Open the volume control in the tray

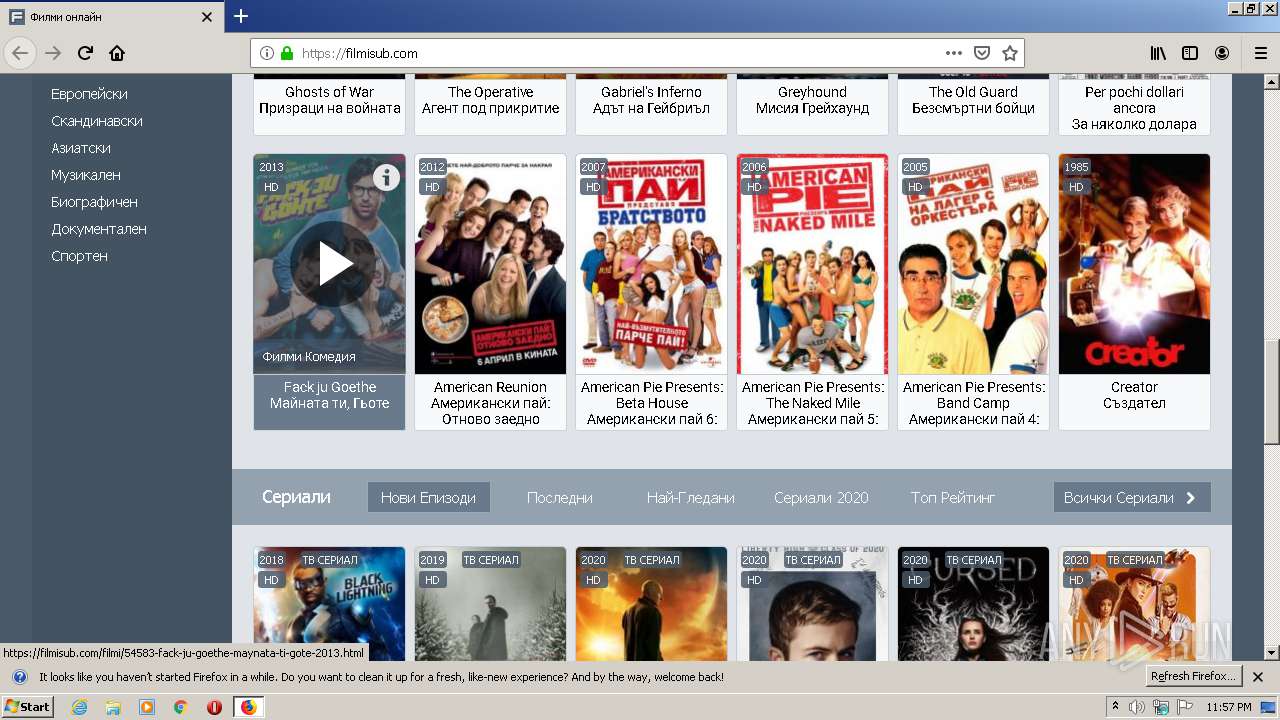click(1137, 707)
